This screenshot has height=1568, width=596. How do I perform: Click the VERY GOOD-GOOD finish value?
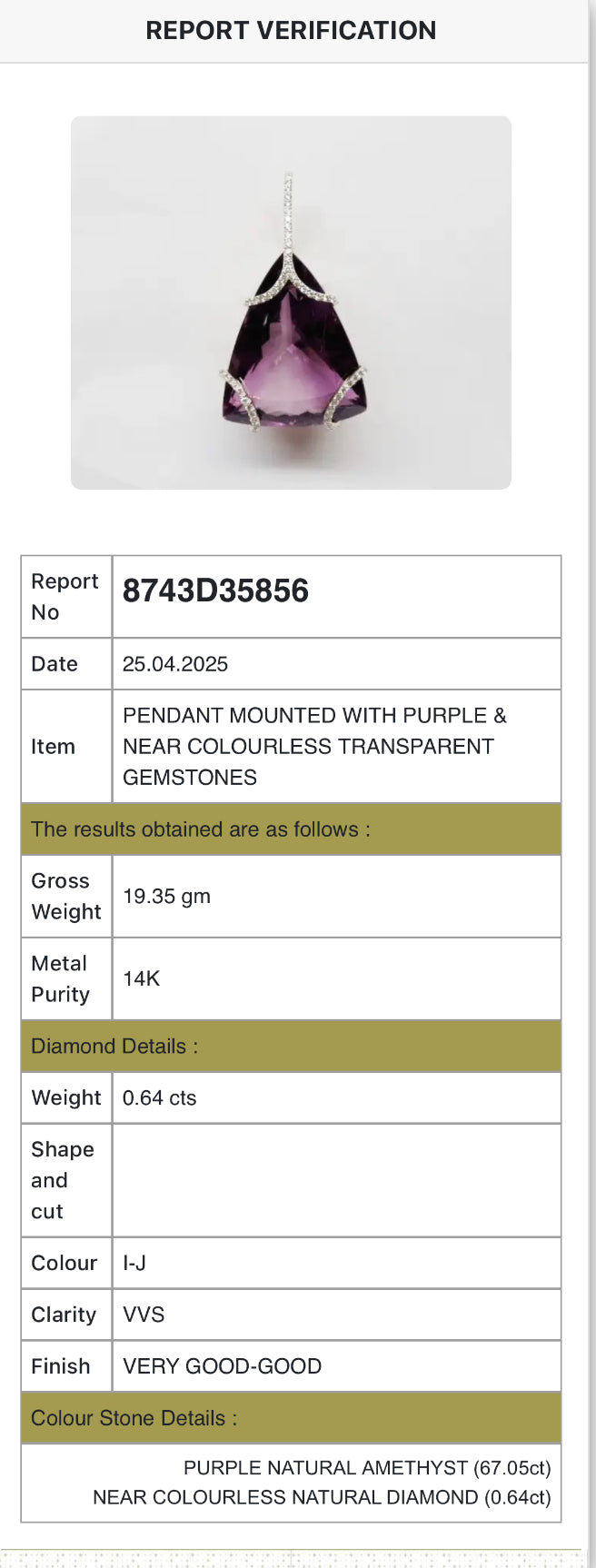[x=222, y=1366]
